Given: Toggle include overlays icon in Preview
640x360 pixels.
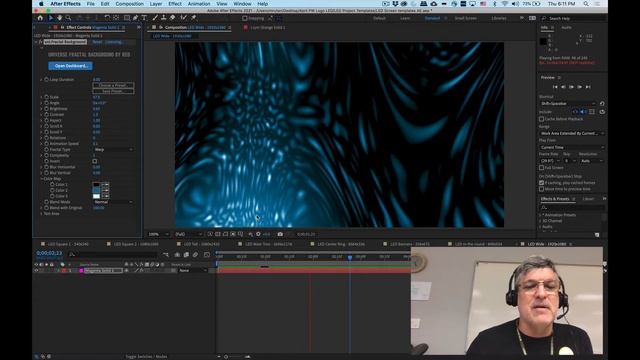Looking at the screenshot, I should 592,112.
